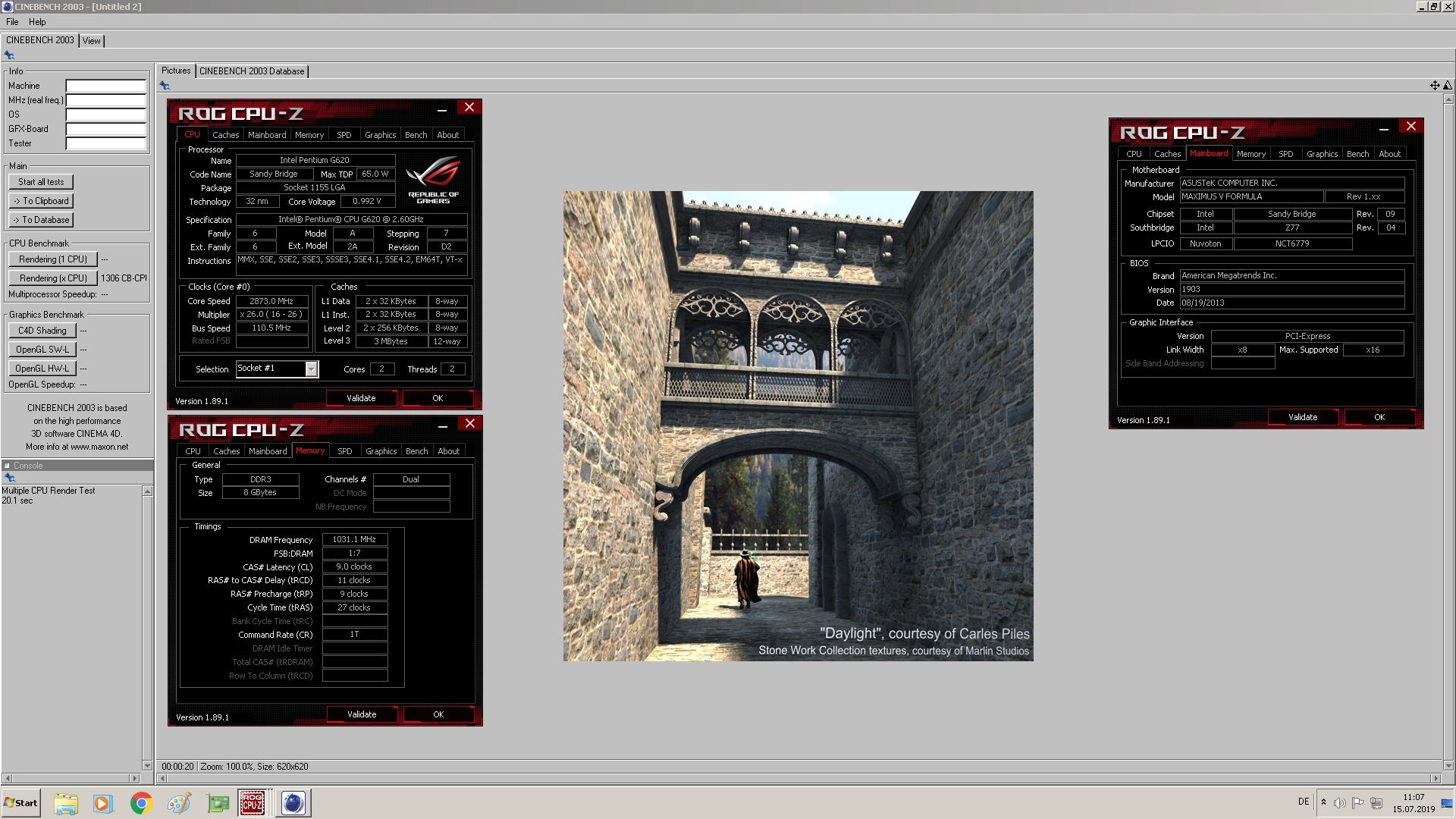
Task: Minimize the Memory CPU-Z window
Action: point(442,425)
